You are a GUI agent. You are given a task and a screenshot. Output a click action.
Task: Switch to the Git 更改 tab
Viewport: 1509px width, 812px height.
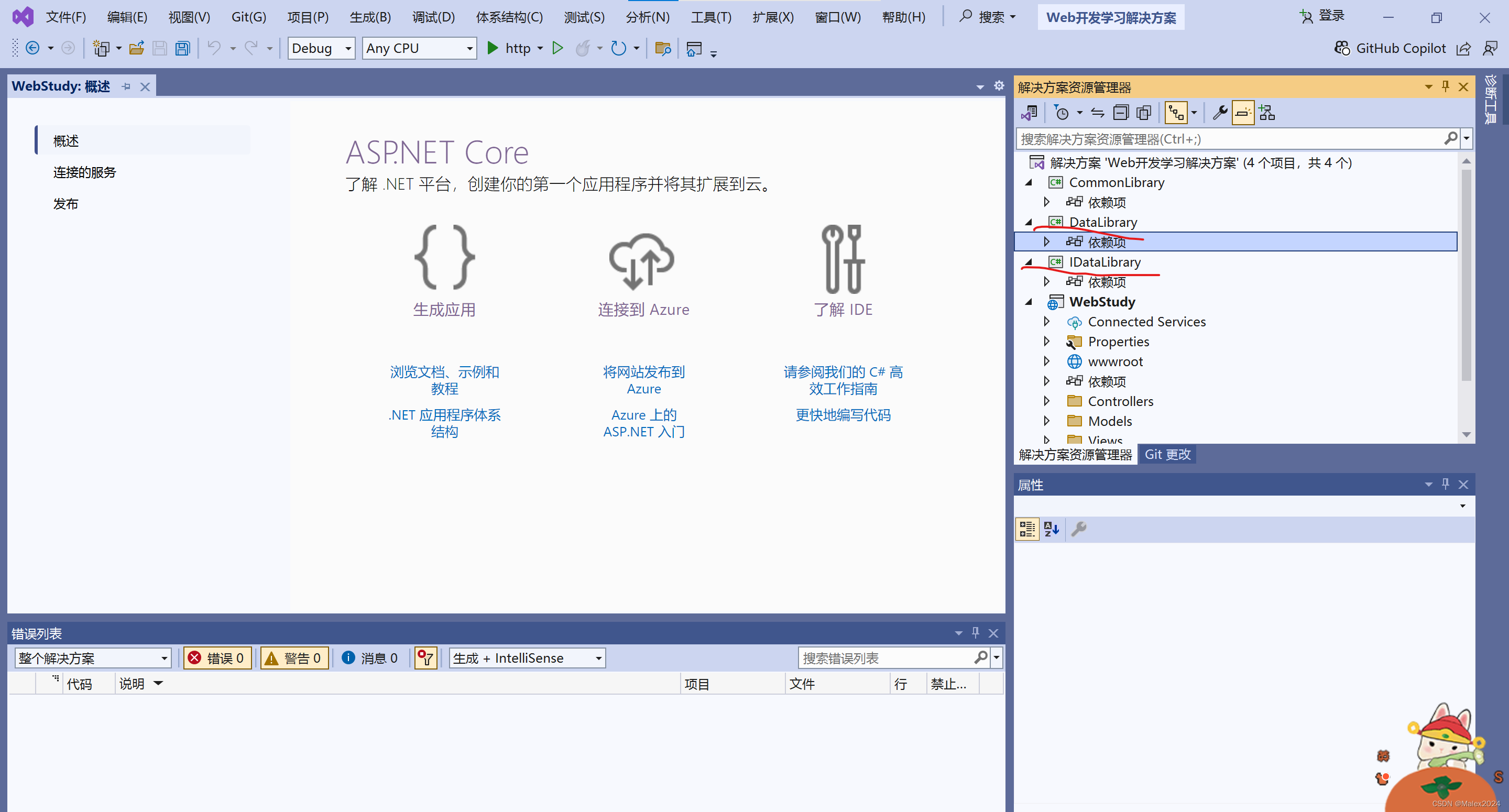point(1167,455)
